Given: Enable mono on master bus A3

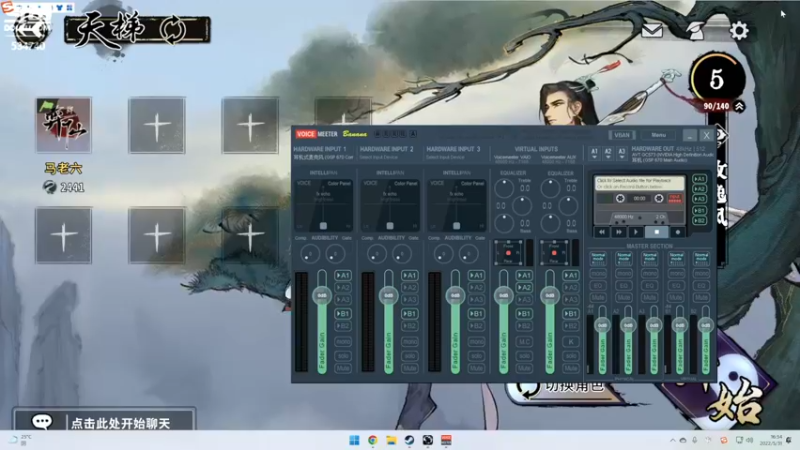Looking at the screenshot, I should coord(650,273).
